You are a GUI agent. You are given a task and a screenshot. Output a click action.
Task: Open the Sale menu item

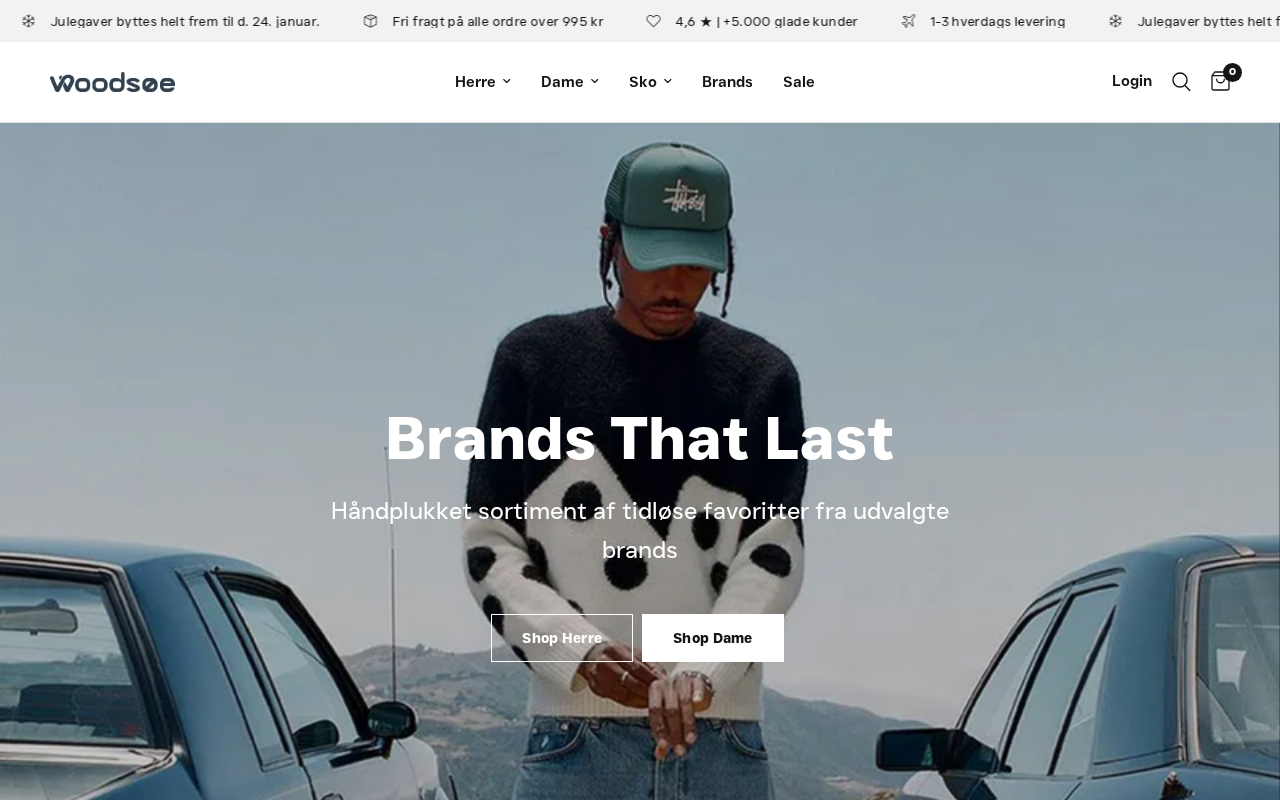coord(798,82)
